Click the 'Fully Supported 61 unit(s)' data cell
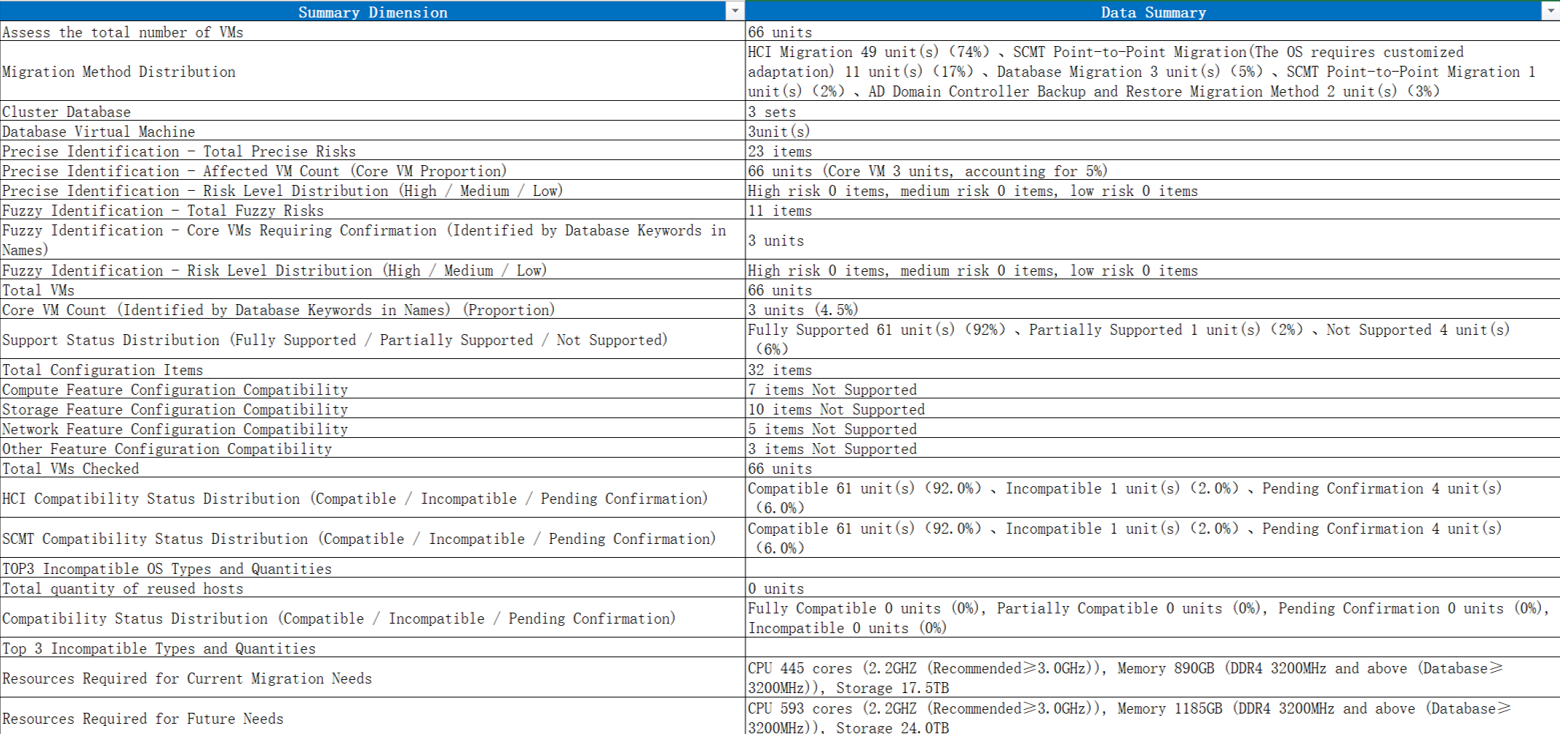 coord(1152,340)
